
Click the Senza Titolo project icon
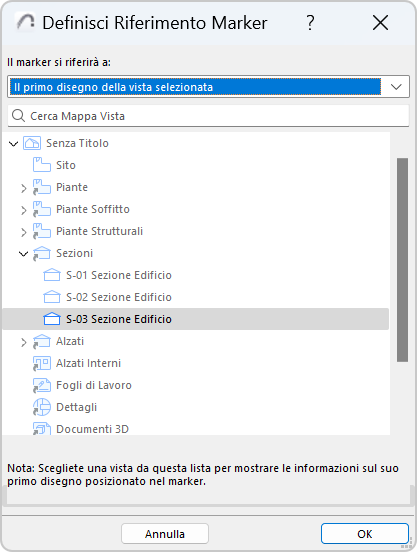(x=32, y=143)
